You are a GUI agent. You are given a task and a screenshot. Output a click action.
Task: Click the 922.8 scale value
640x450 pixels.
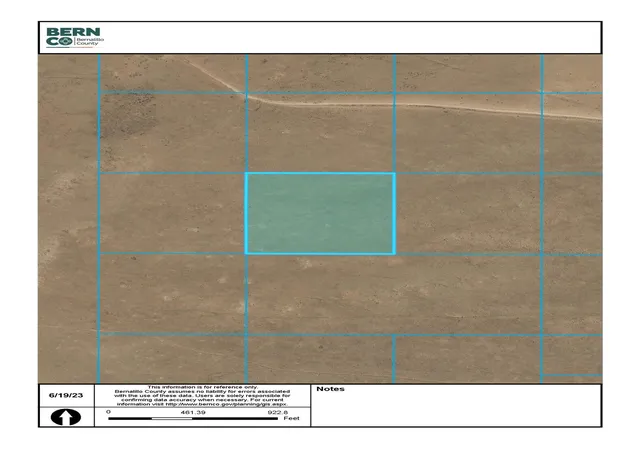pyautogui.click(x=278, y=412)
